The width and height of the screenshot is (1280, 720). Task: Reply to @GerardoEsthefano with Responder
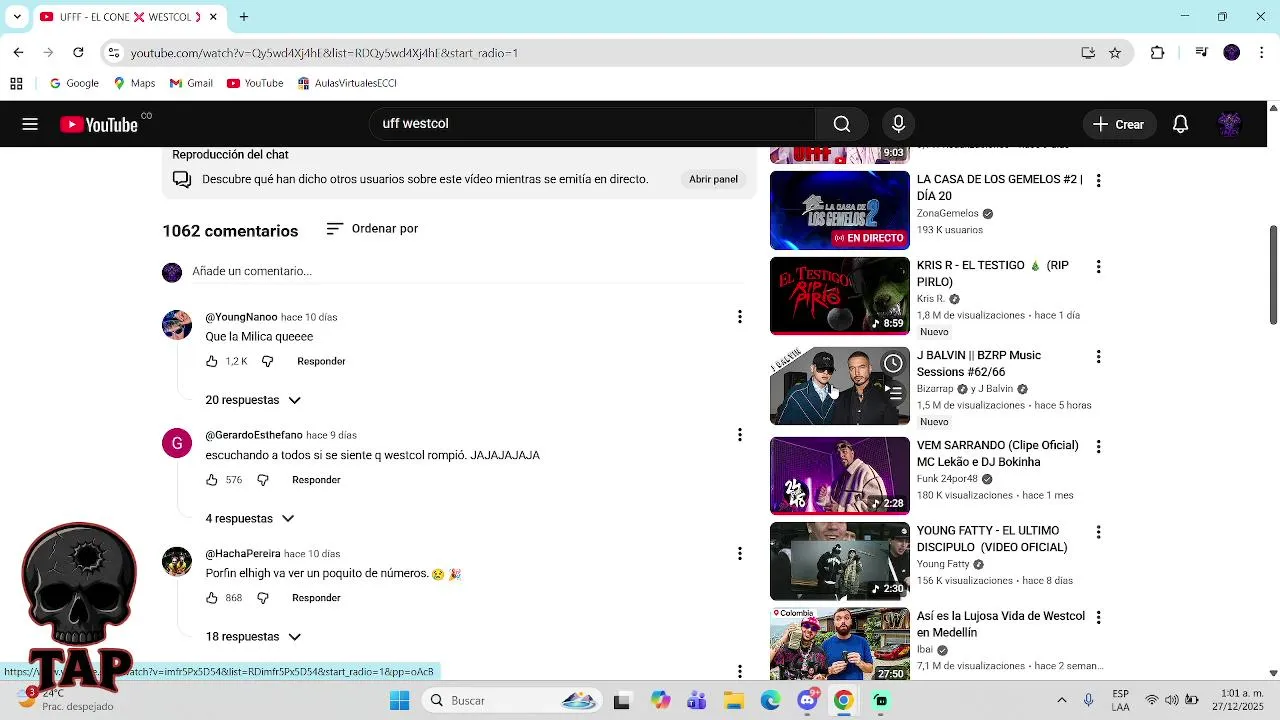coord(316,480)
